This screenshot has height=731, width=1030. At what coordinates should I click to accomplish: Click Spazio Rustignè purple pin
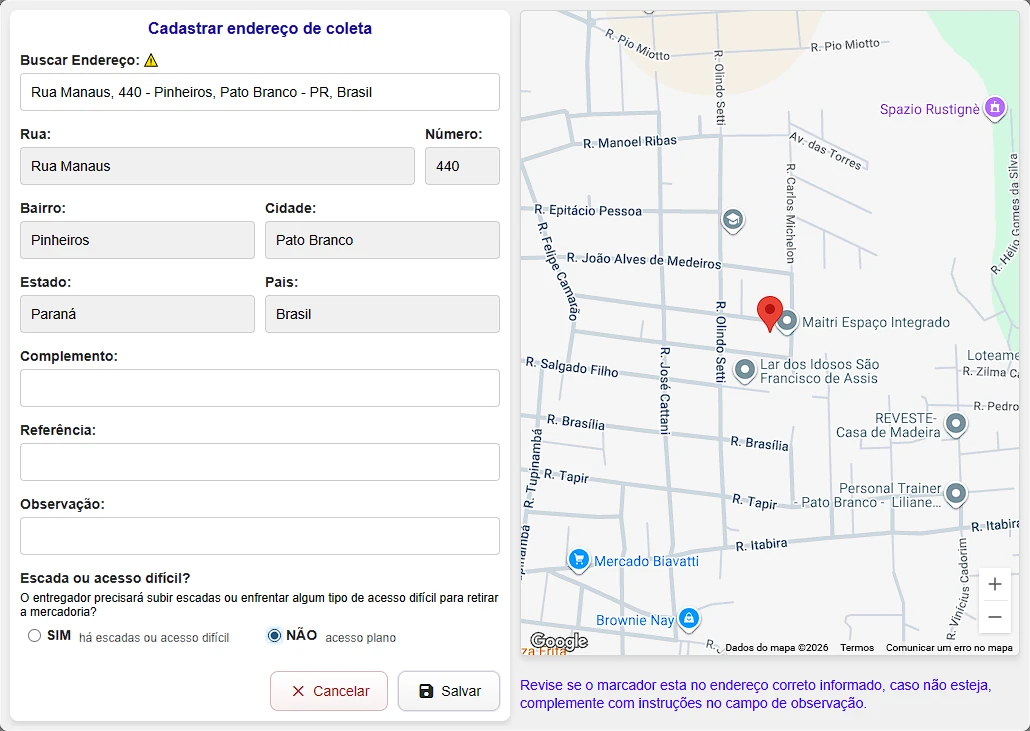click(995, 108)
